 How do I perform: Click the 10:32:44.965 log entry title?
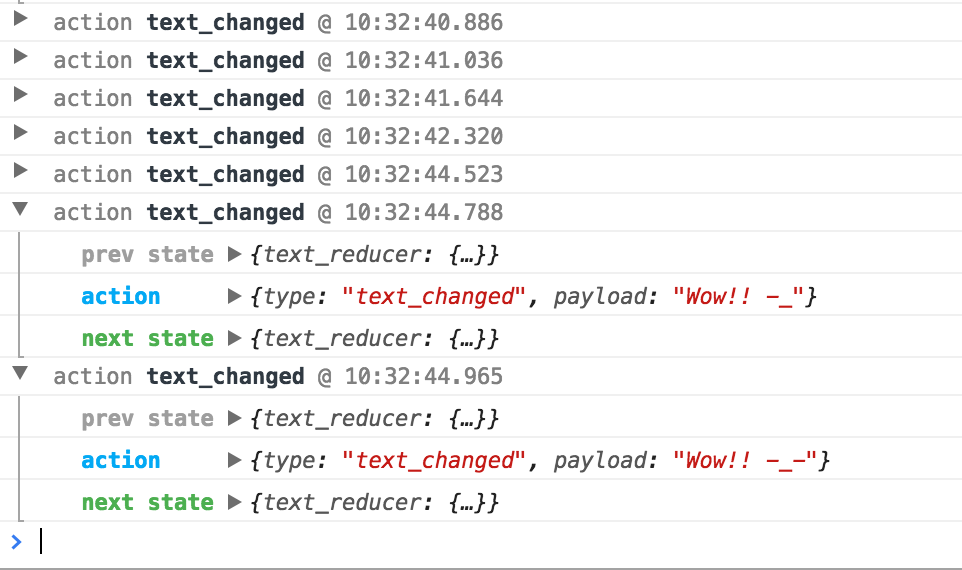278,376
